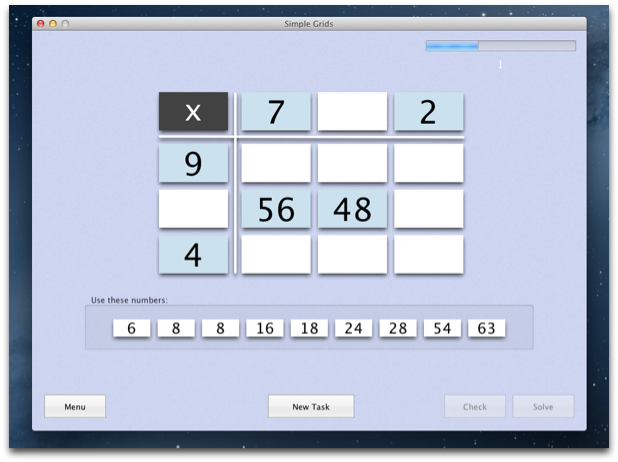Select empty cell in row 4 below 48
This screenshot has width=618, height=462.
point(352,254)
